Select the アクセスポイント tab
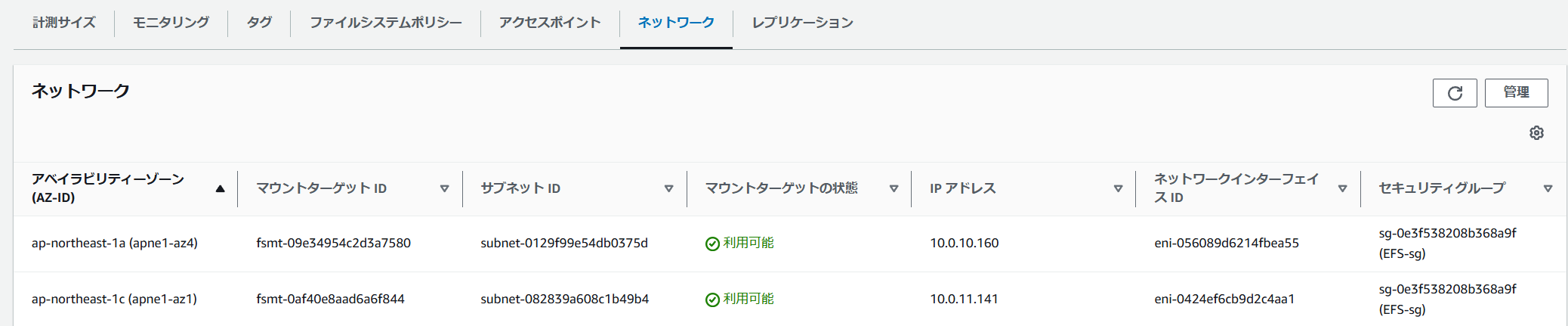This screenshot has height=326, width=1568. coord(550,23)
